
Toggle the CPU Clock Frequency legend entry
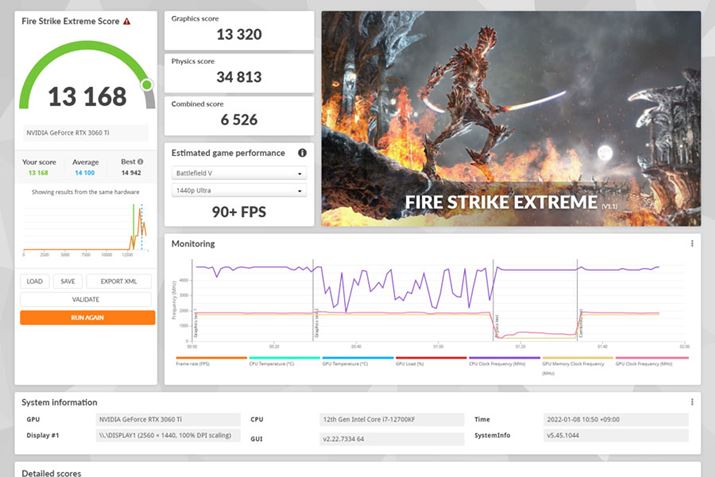(504, 361)
